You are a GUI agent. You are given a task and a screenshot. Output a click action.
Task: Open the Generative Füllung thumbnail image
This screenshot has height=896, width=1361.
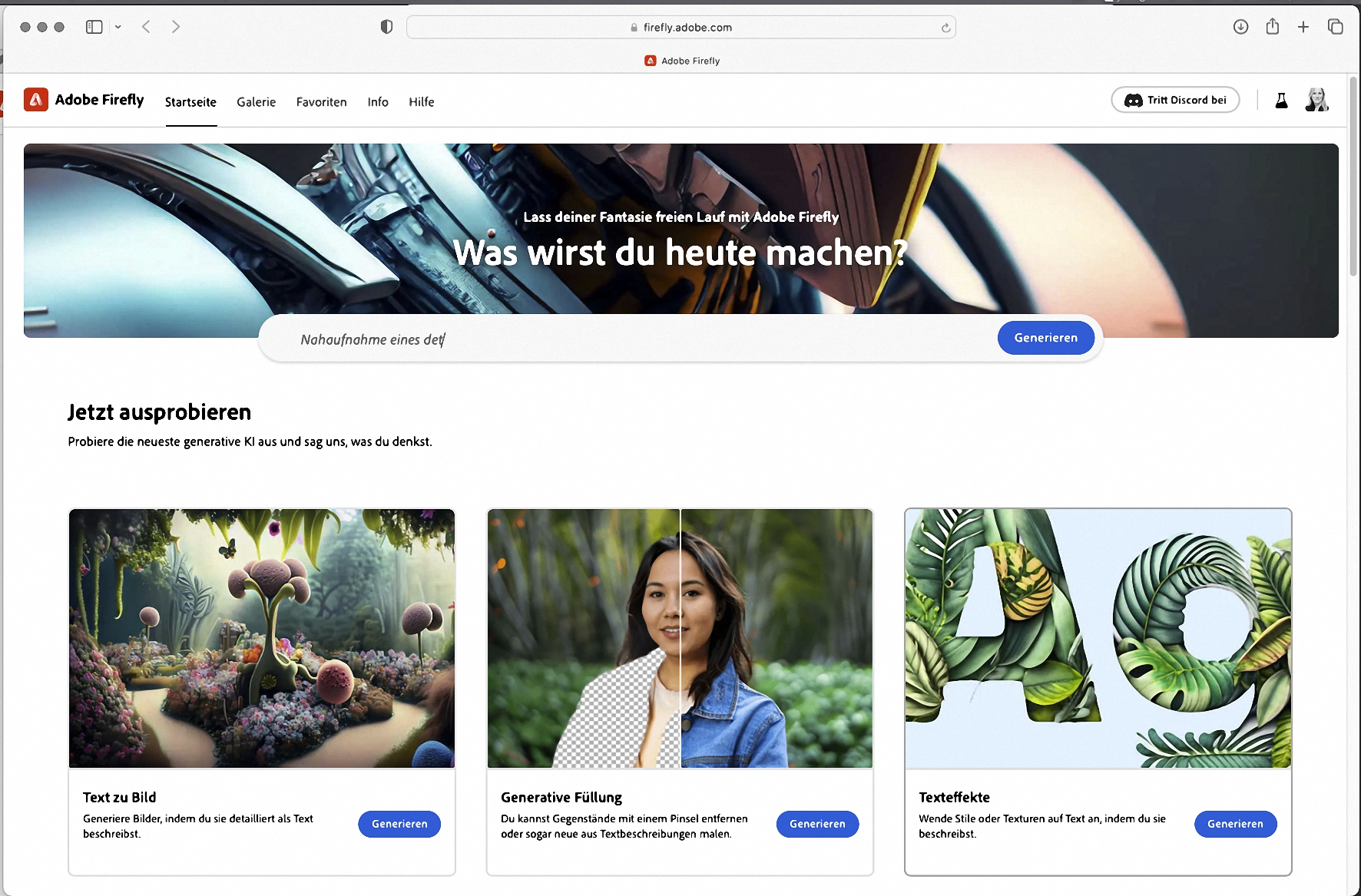pos(680,638)
